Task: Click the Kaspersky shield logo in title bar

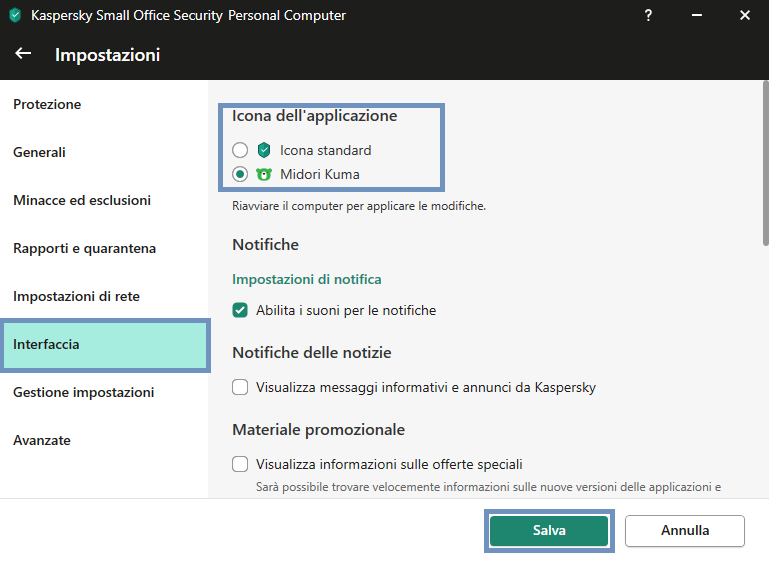Action: pyautogui.click(x=15, y=15)
